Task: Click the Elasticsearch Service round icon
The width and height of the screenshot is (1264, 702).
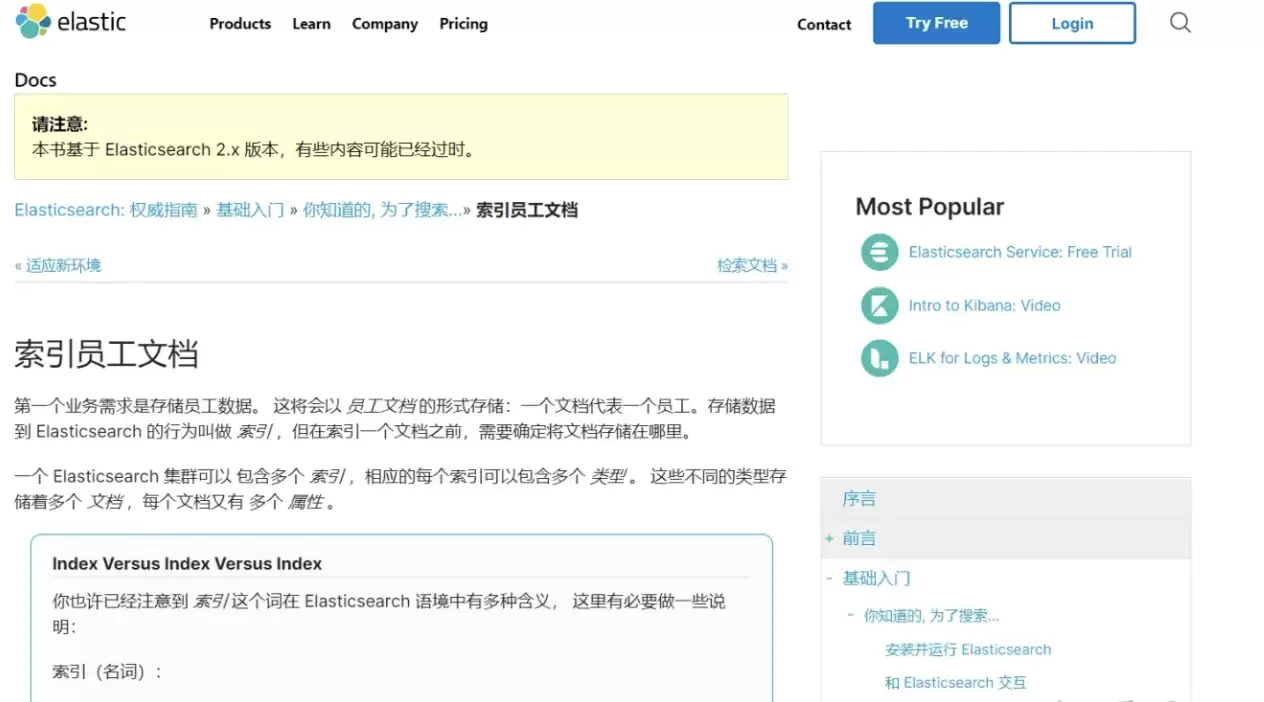Action: point(880,252)
